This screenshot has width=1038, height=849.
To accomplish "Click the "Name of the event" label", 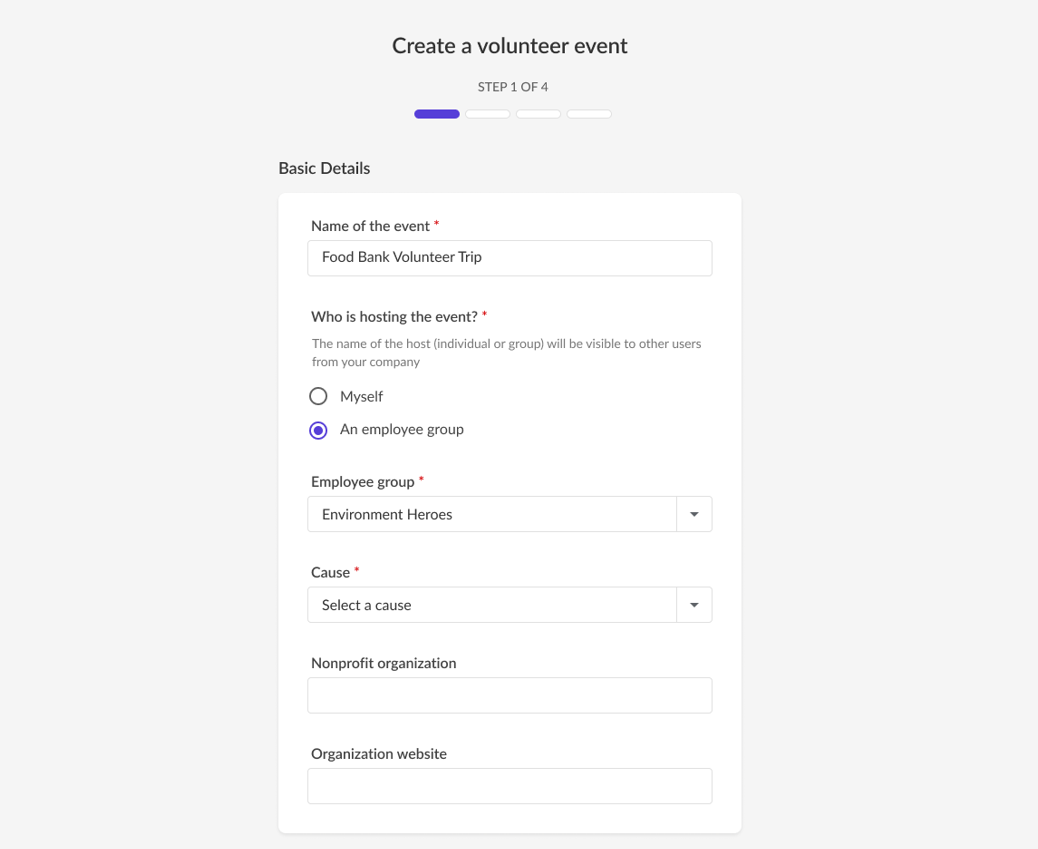I will click(x=370, y=226).
